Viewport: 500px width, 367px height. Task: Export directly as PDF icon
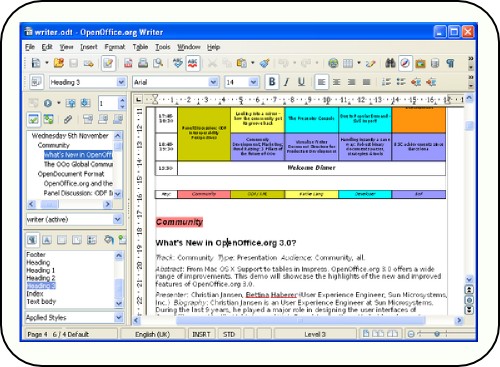coord(128,63)
